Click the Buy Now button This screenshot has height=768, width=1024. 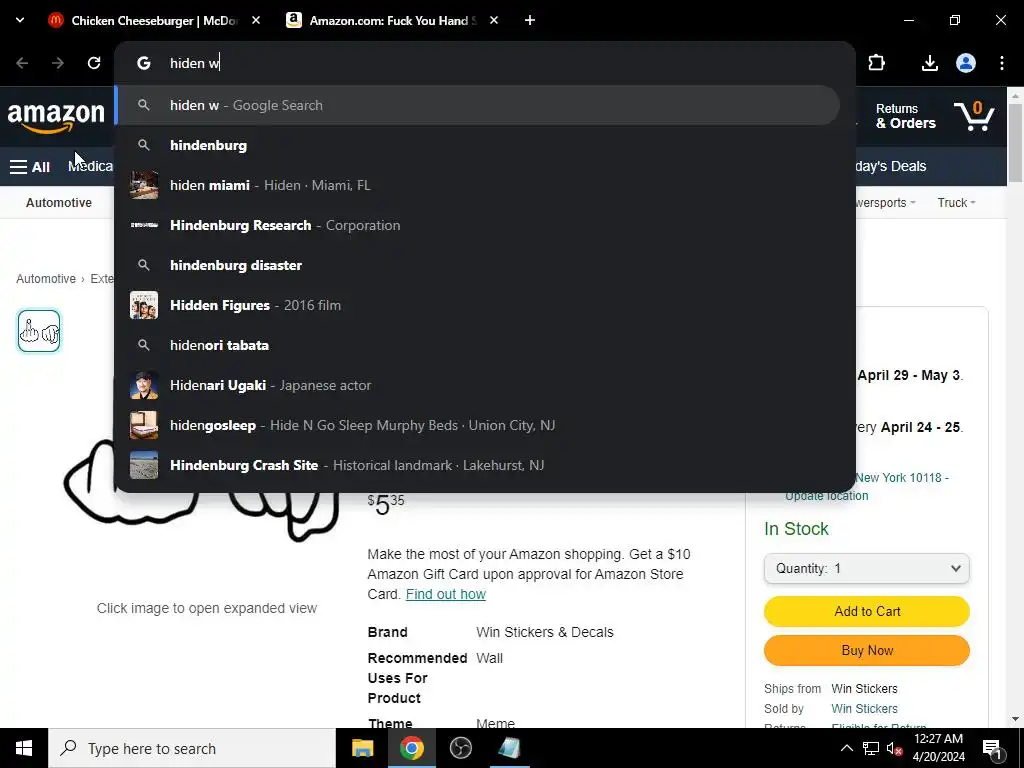867,650
